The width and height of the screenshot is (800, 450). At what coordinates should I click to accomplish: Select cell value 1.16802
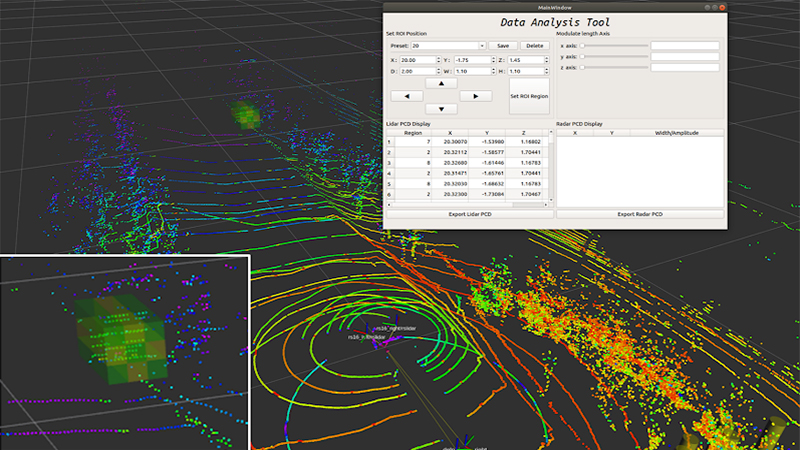click(523, 142)
